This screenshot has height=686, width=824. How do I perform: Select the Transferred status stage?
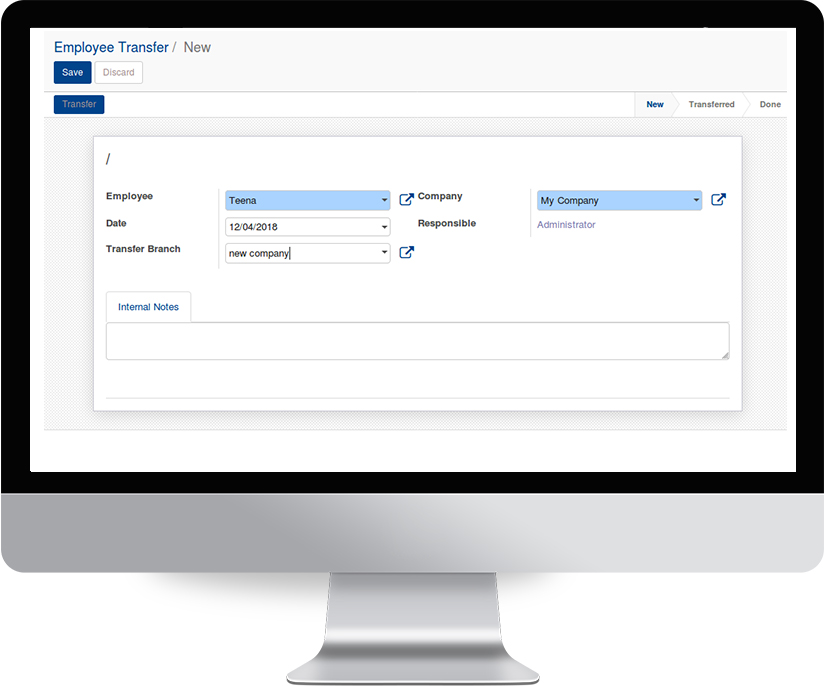(712, 104)
